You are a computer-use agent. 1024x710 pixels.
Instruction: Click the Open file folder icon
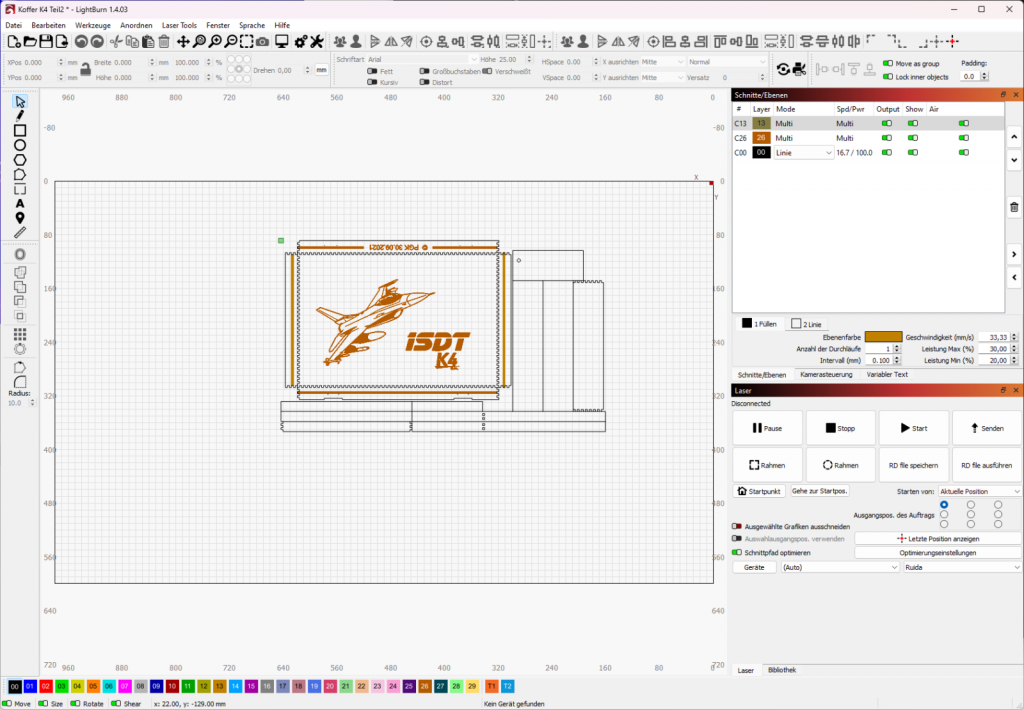tap(30, 42)
